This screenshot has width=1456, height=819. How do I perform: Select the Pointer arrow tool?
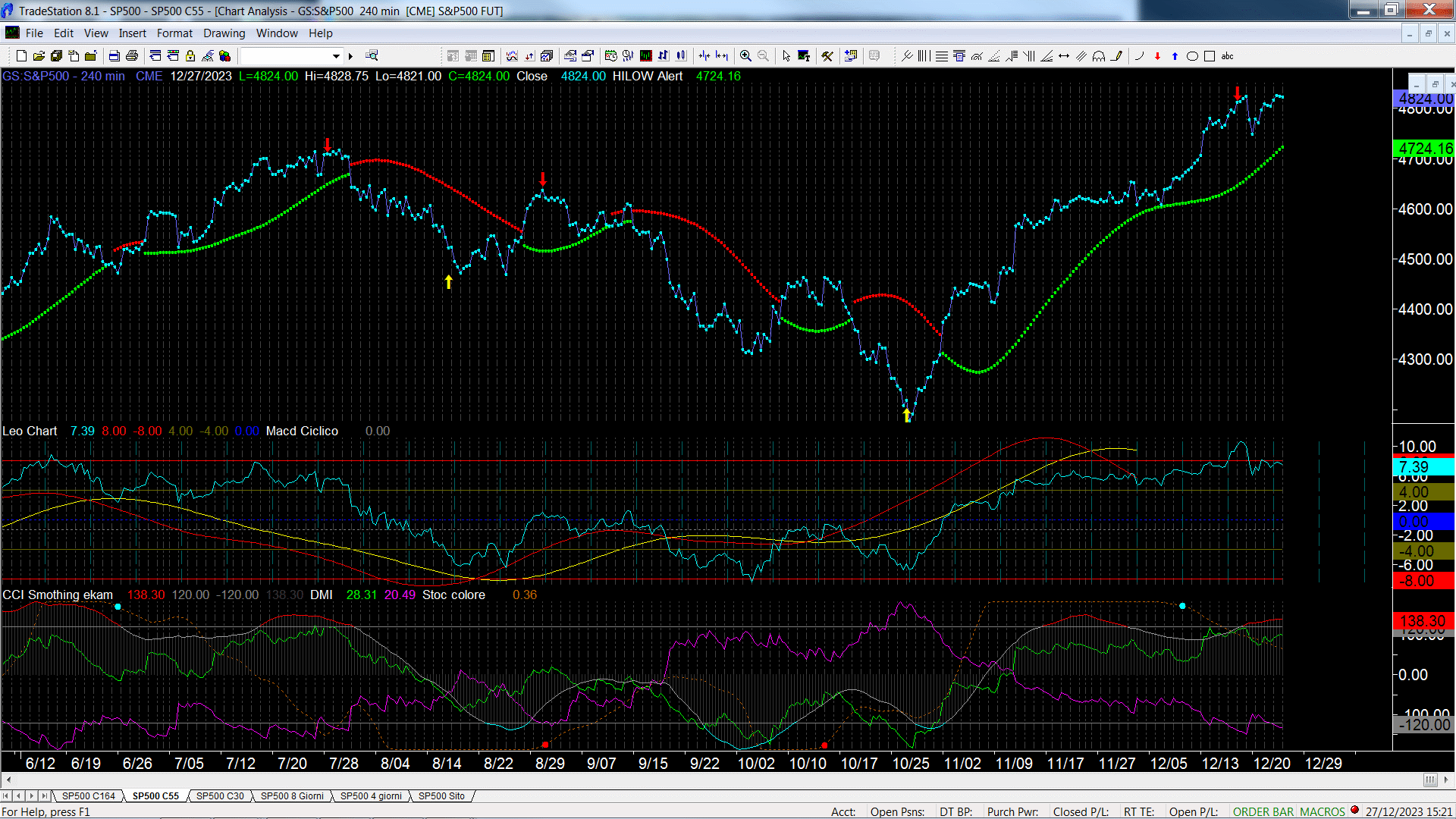tap(786, 56)
